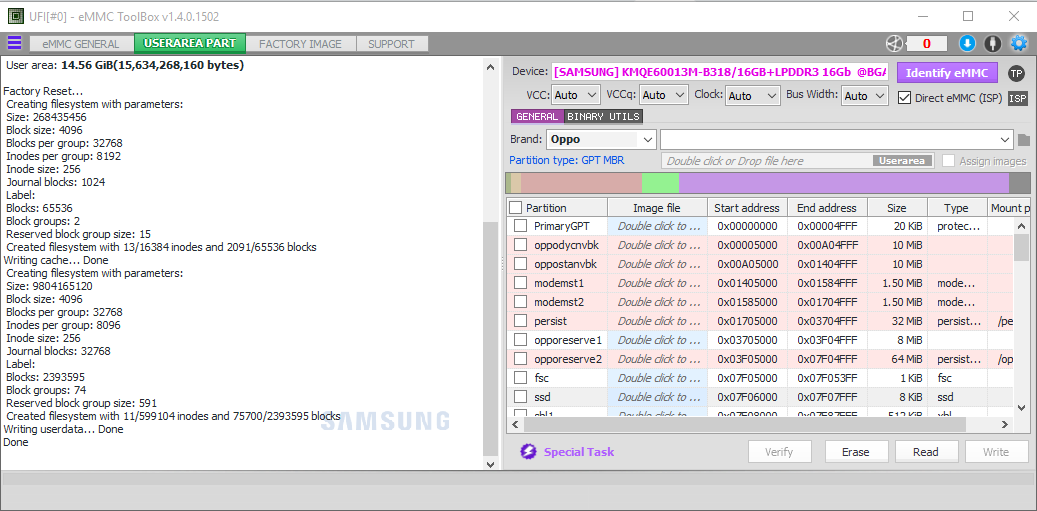Sort by the Start address column header
1037x511 pixels.
747,208
